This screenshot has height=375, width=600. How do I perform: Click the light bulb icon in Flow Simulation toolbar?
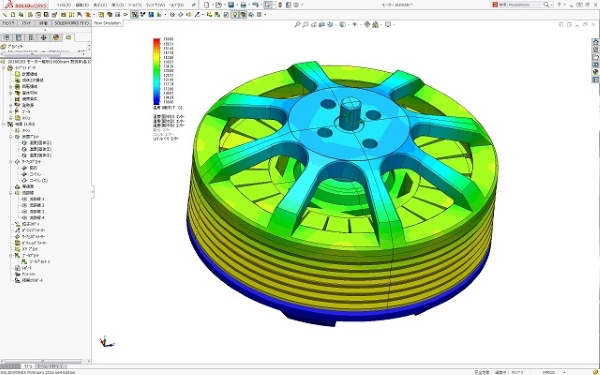point(235,15)
